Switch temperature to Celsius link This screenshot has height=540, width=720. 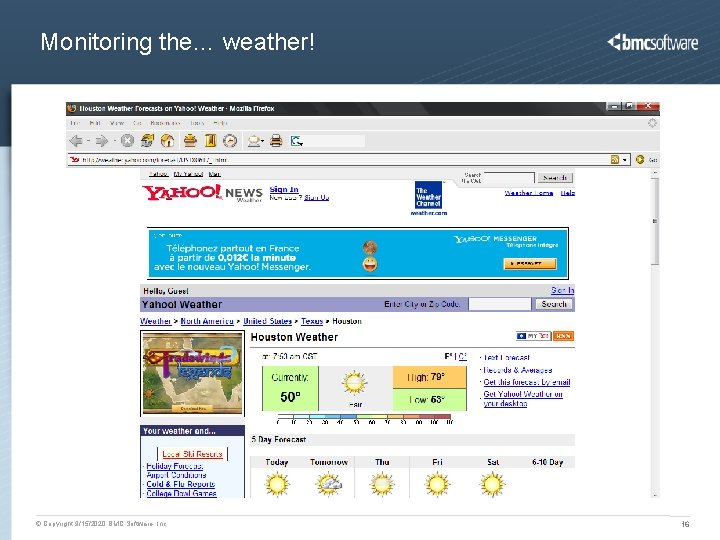(463, 356)
